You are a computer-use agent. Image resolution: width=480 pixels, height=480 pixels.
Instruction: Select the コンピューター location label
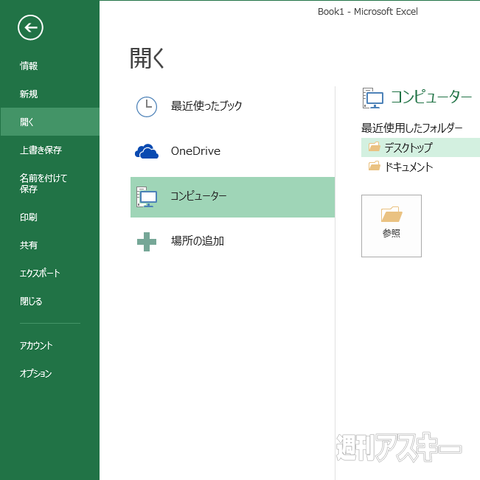[198, 196]
